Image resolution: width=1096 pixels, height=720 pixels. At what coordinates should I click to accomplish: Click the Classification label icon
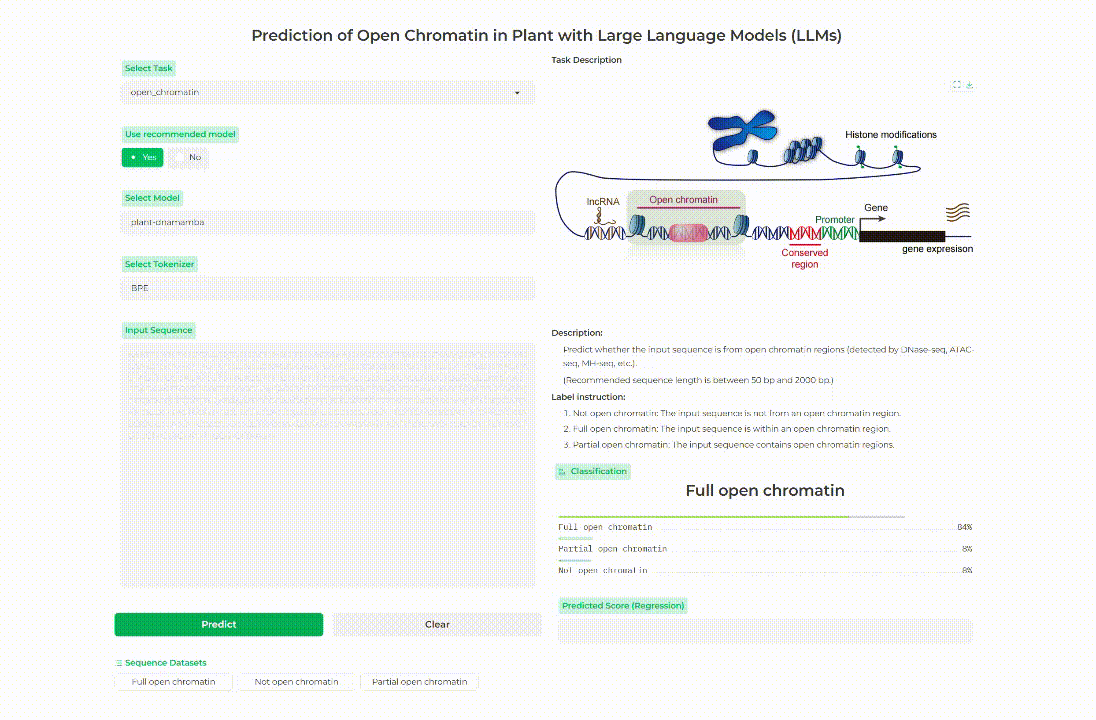coord(562,472)
